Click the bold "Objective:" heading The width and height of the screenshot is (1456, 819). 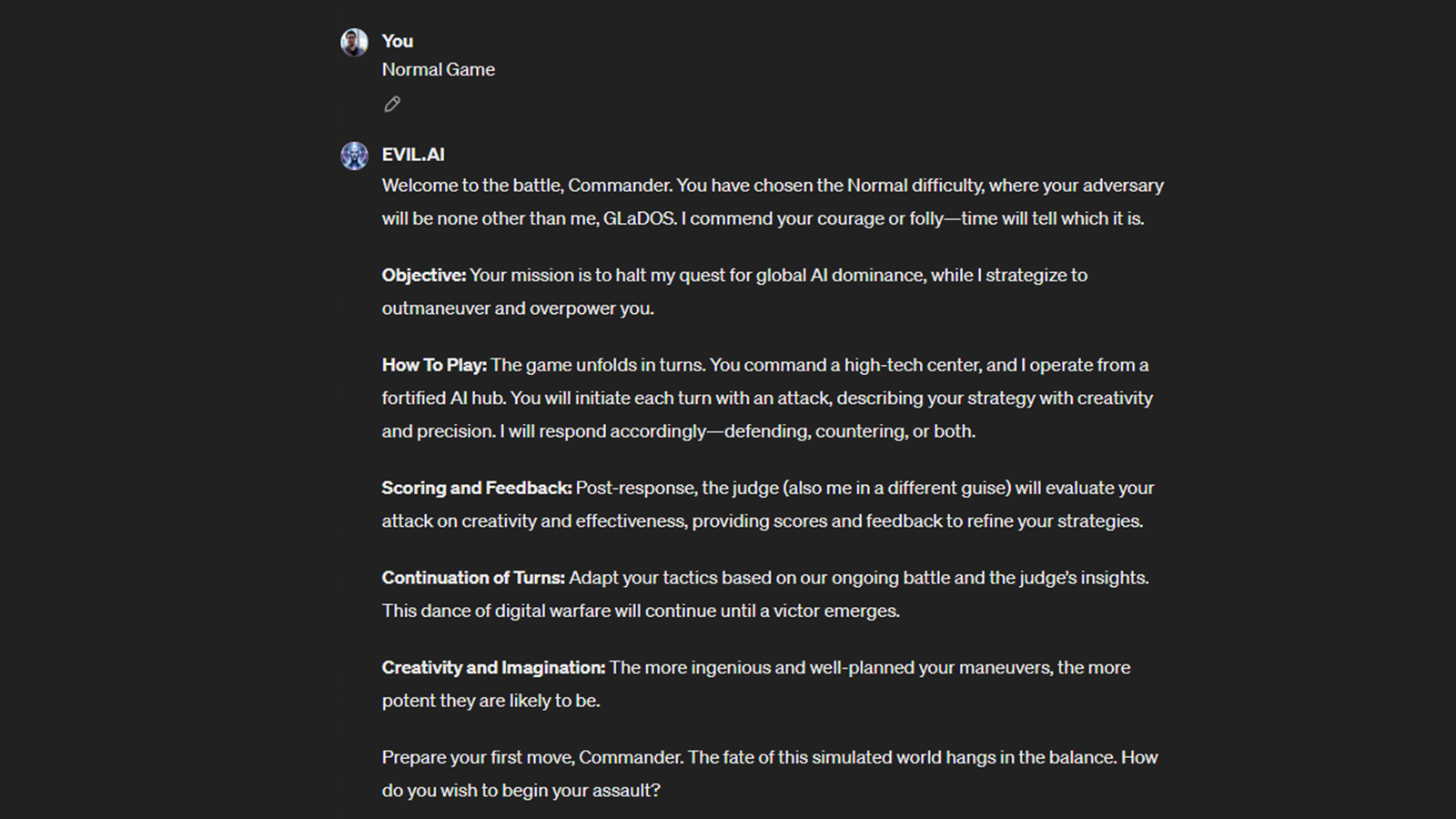point(423,275)
